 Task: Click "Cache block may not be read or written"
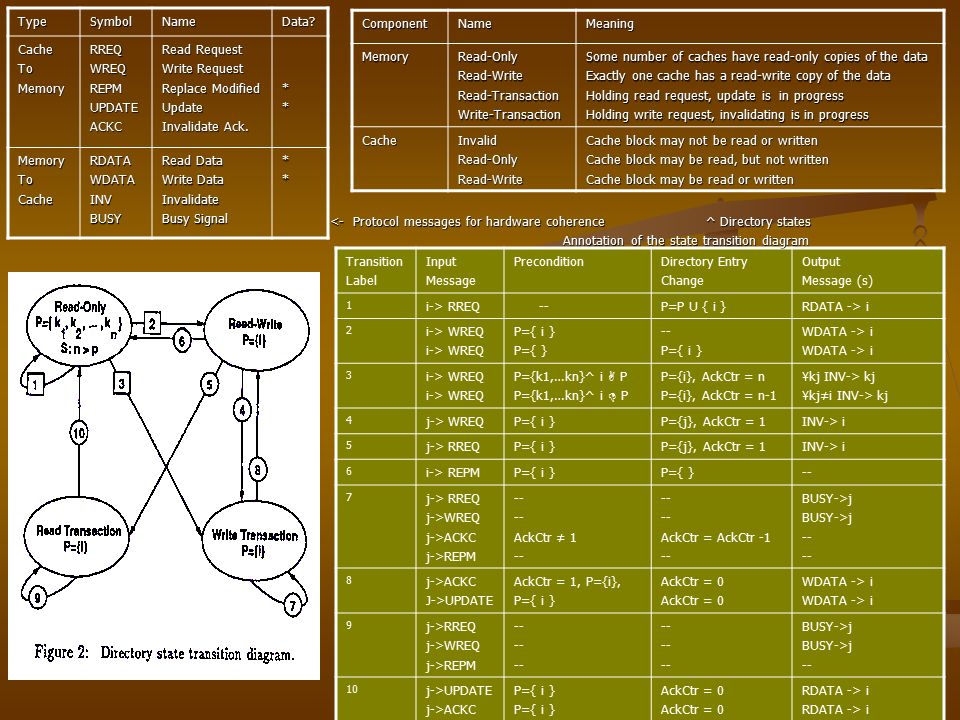point(702,140)
